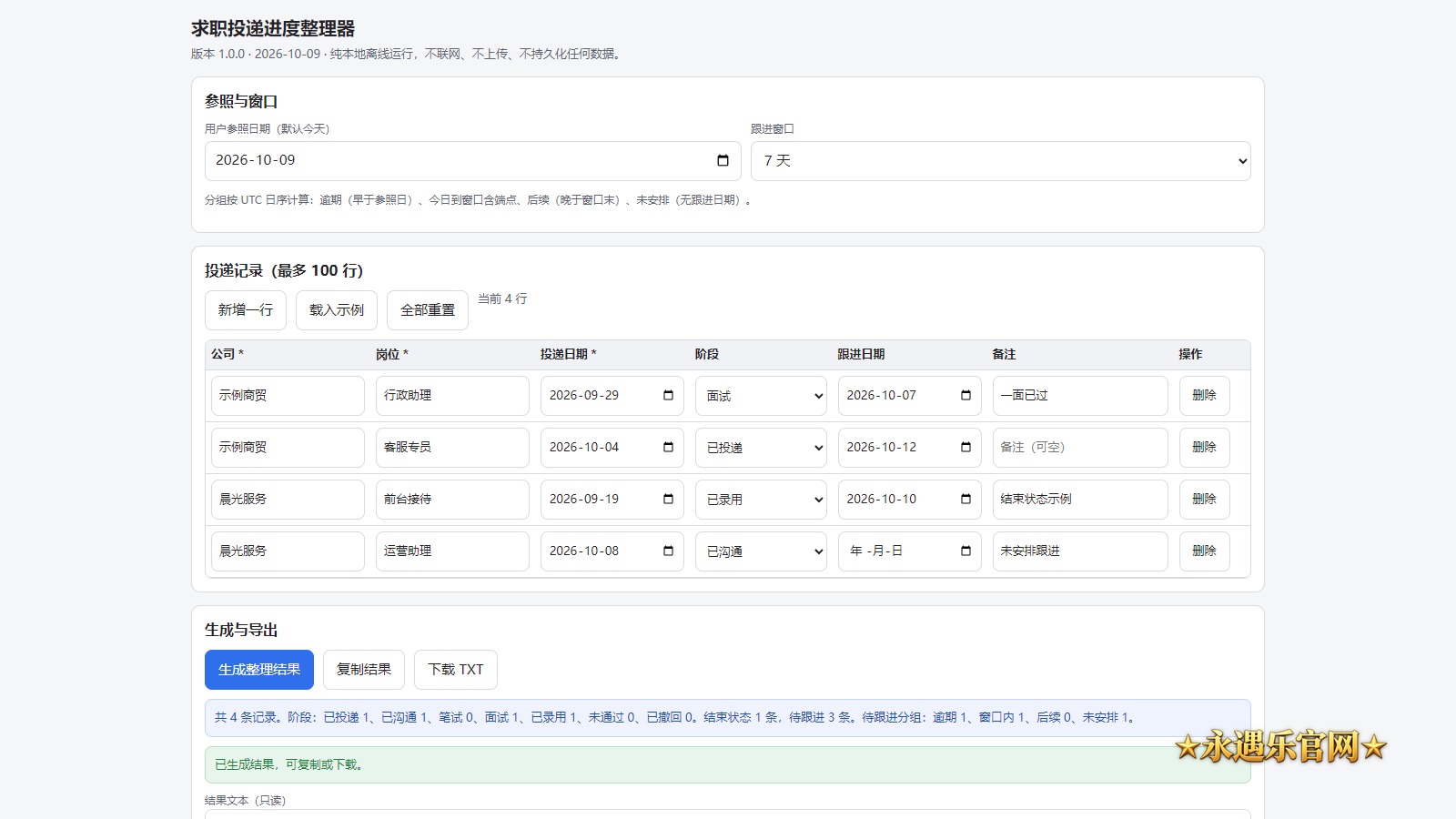Open calendar icon for 2026-10-10 follow-up date
The image size is (1456, 819).
click(x=966, y=500)
